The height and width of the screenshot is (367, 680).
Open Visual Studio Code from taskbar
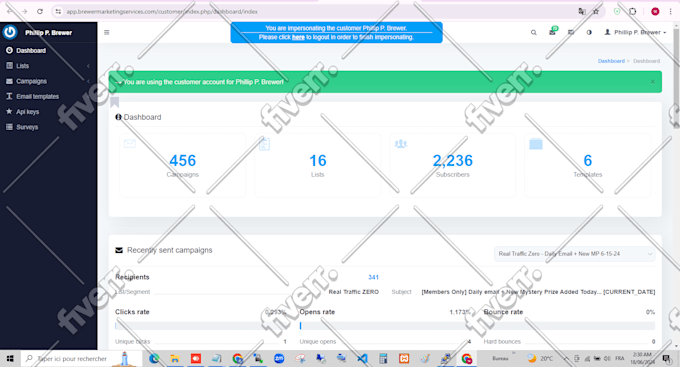tap(362, 358)
